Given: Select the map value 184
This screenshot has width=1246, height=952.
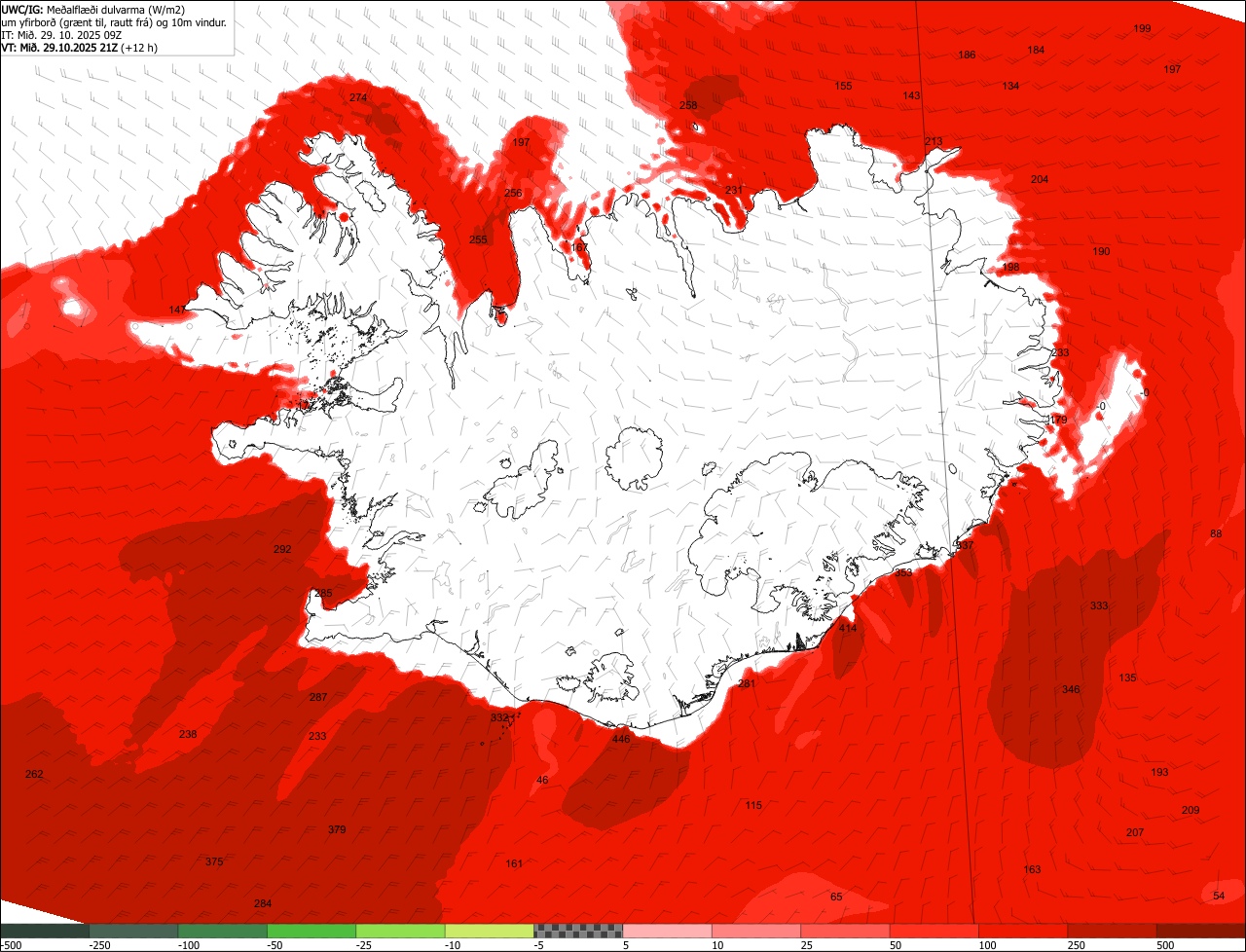Looking at the screenshot, I should (x=1036, y=50).
